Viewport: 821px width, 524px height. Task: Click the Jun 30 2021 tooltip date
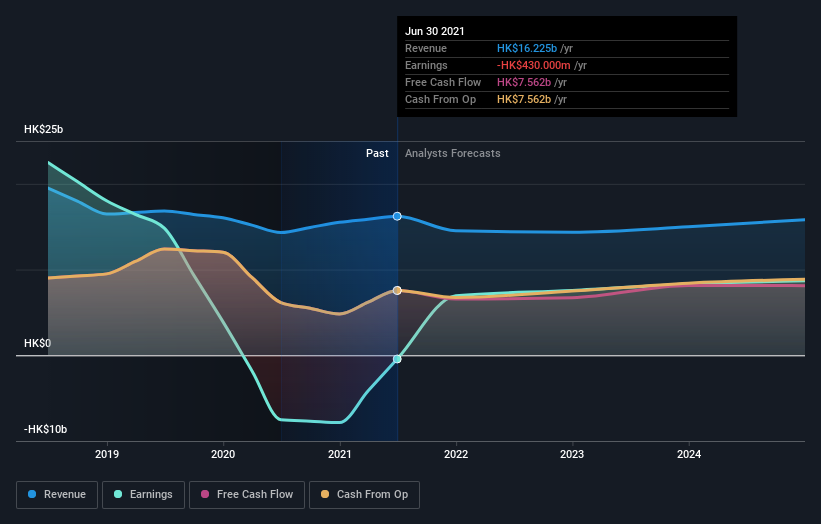435,31
